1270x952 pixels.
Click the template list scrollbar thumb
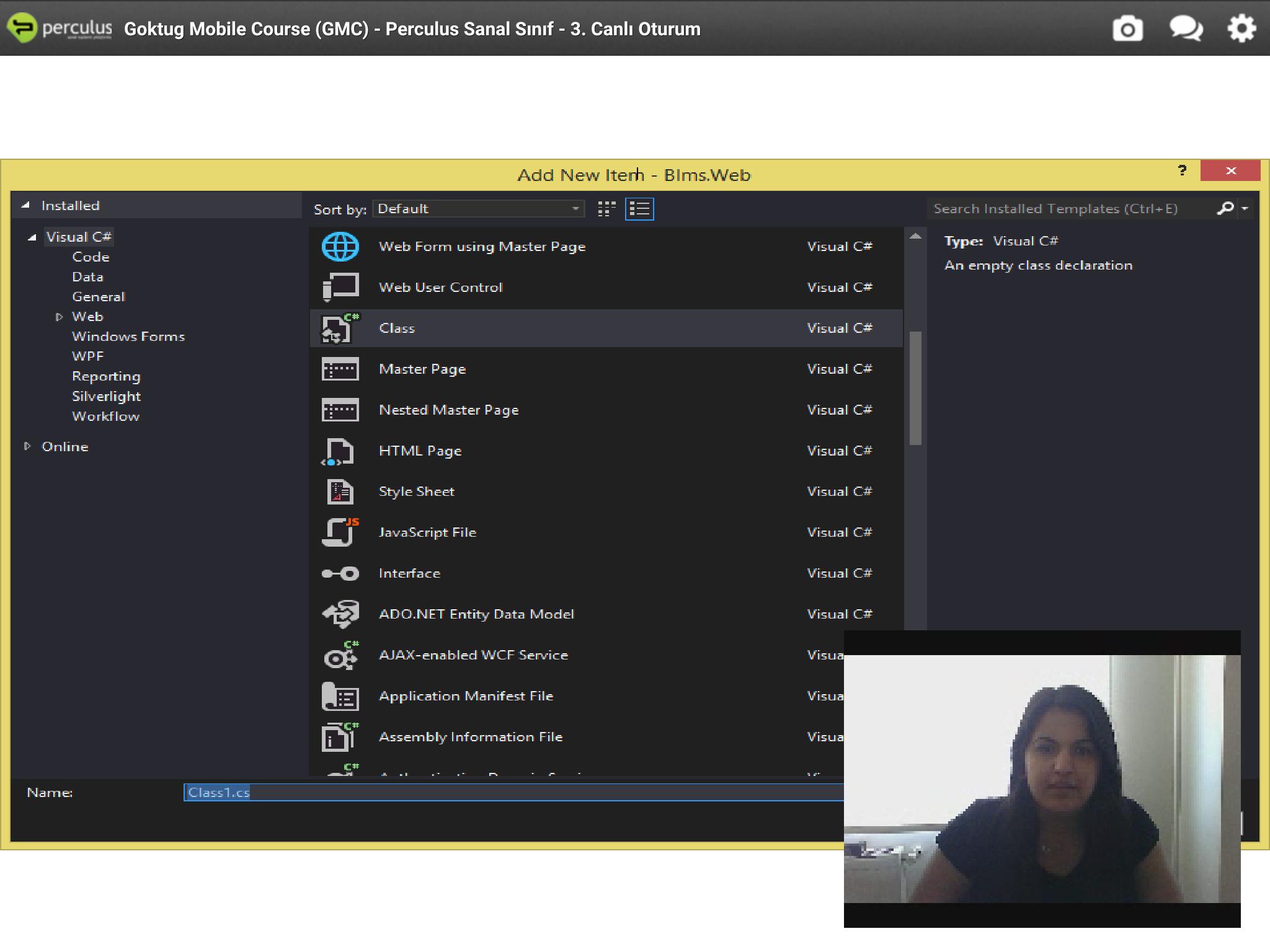pos(915,389)
